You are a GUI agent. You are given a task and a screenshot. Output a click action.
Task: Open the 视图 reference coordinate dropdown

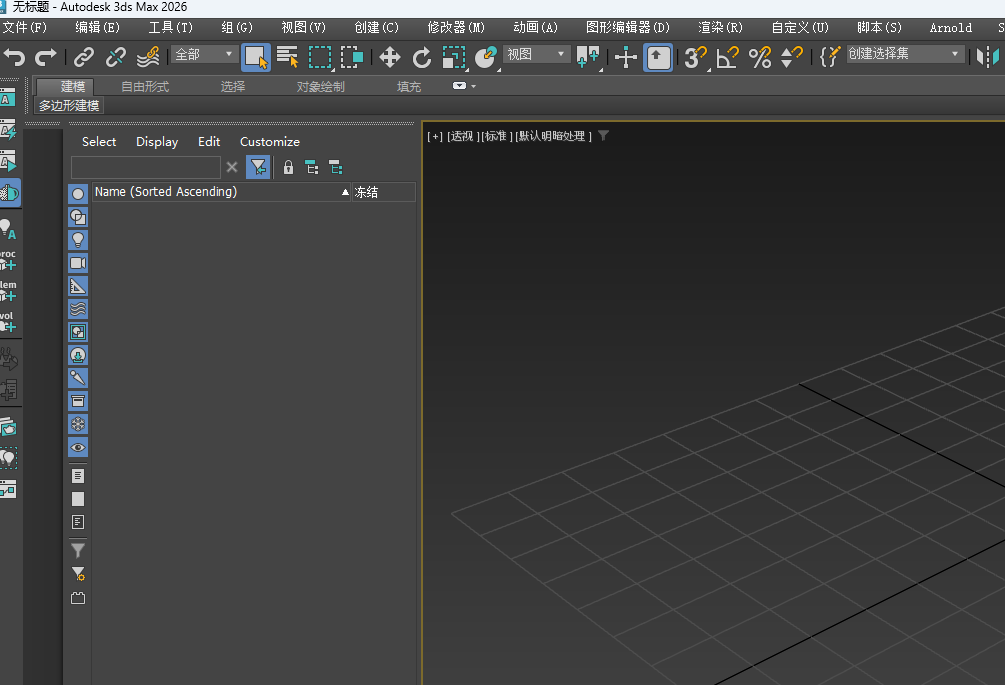(x=536, y=54)
